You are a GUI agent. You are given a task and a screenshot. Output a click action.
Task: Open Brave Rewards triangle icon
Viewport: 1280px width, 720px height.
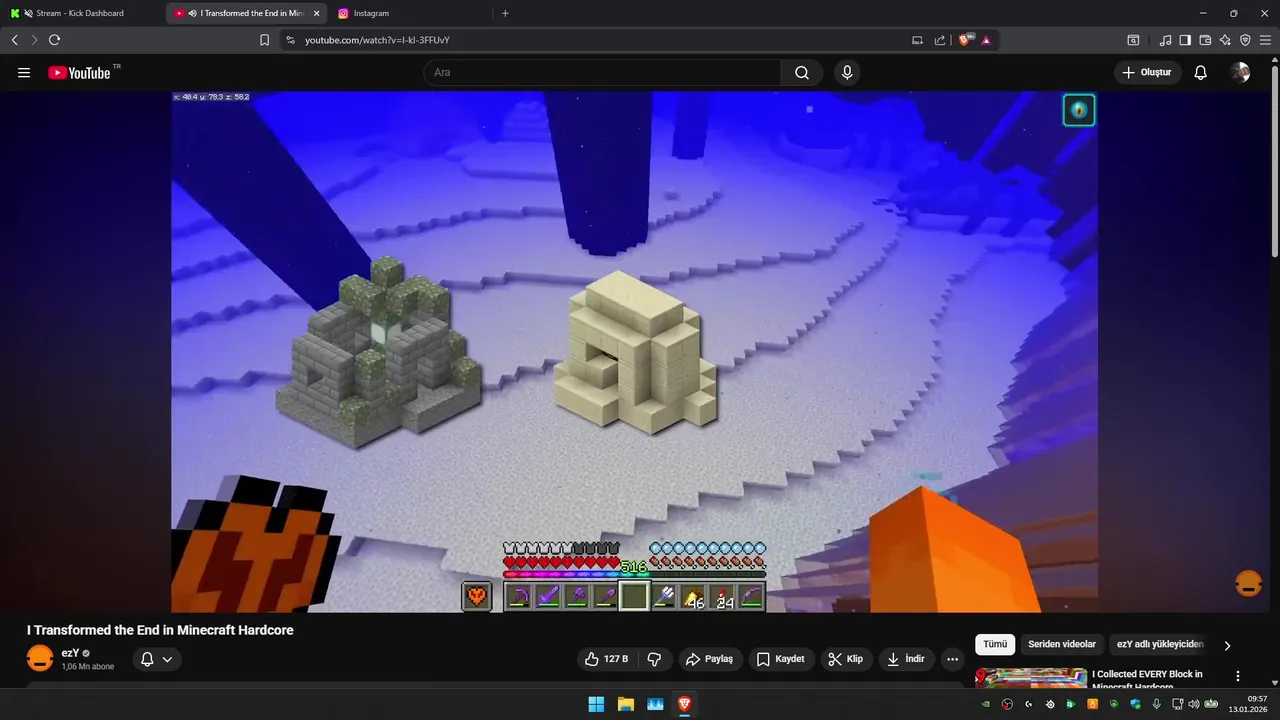[986, 40]
